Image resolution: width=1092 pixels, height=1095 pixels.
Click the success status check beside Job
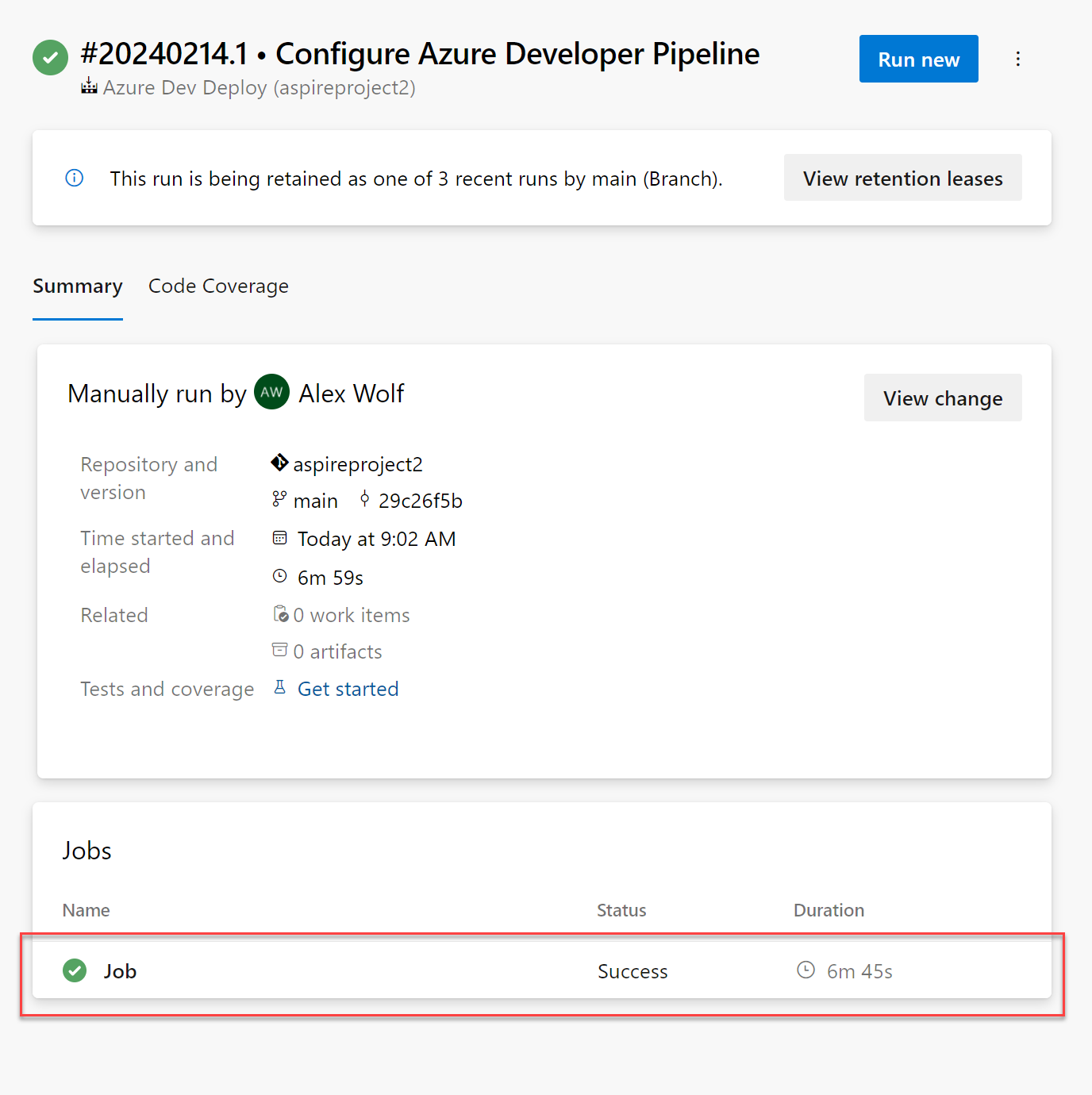click(x=74, y=970)
